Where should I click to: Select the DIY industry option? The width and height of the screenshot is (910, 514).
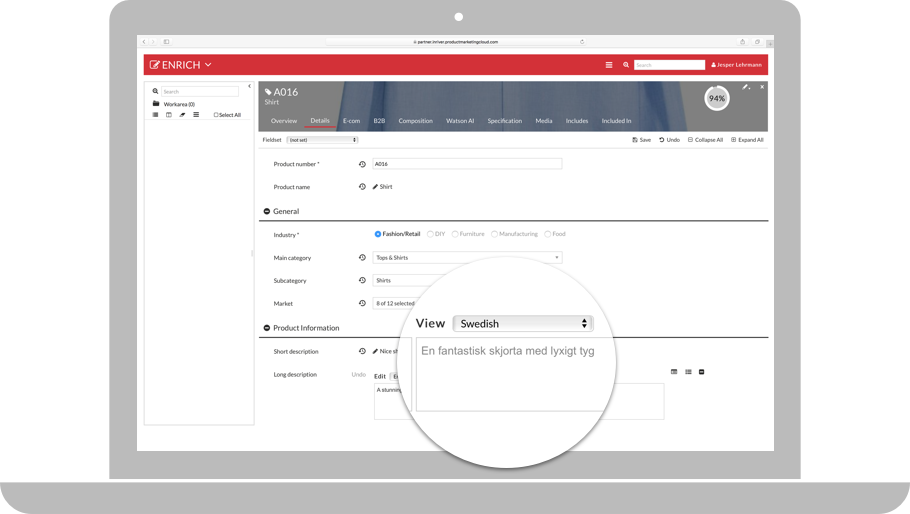tap(430, 234)
